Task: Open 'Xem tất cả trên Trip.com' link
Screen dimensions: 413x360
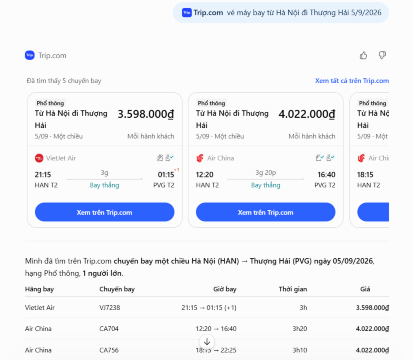Action: coord(352,81)
